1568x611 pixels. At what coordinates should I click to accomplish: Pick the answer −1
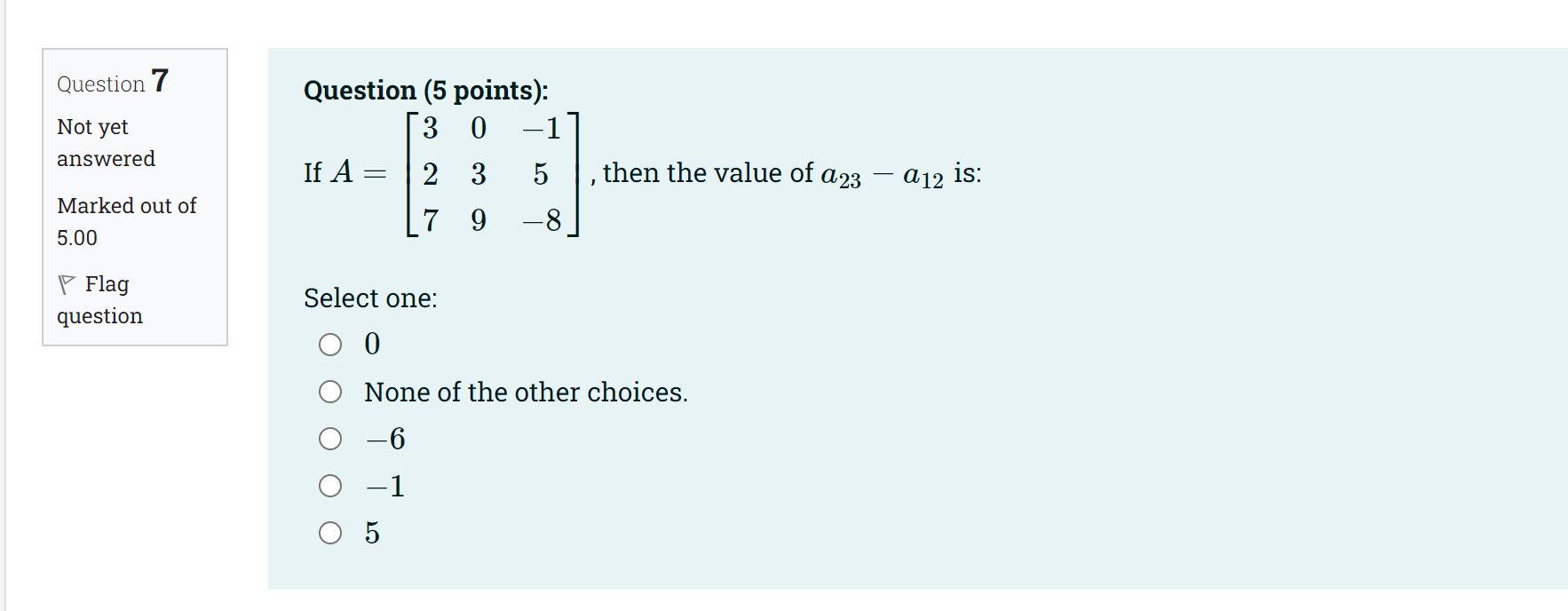tap(329, 486)
